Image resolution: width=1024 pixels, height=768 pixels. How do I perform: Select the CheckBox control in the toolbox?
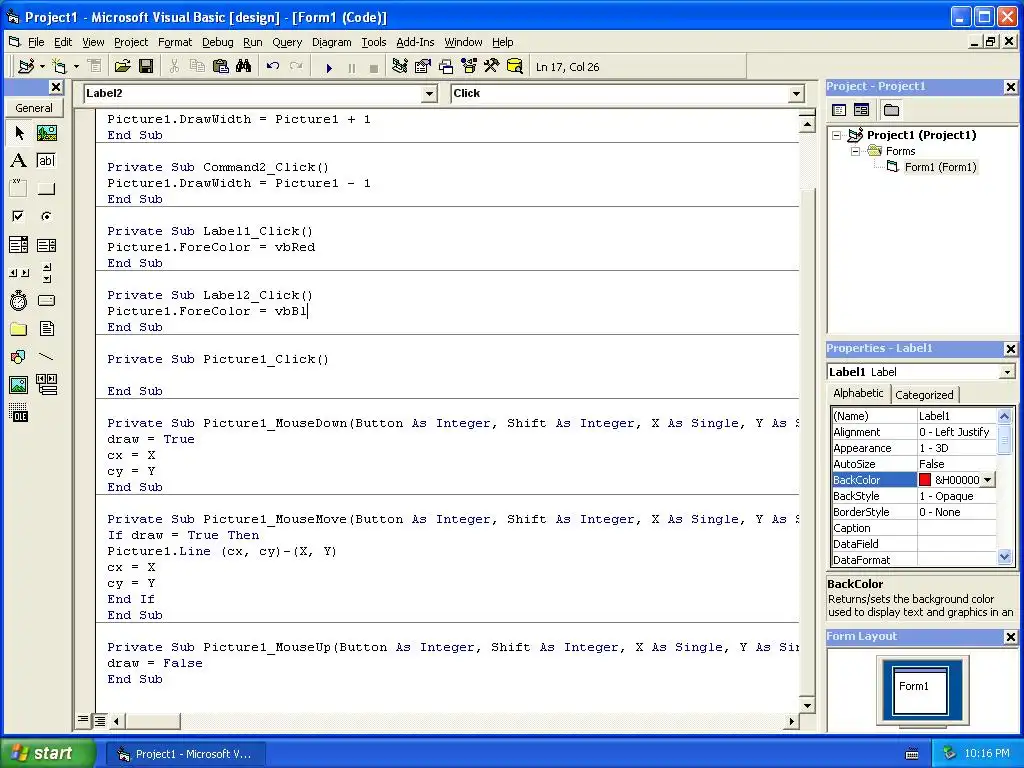19,216
